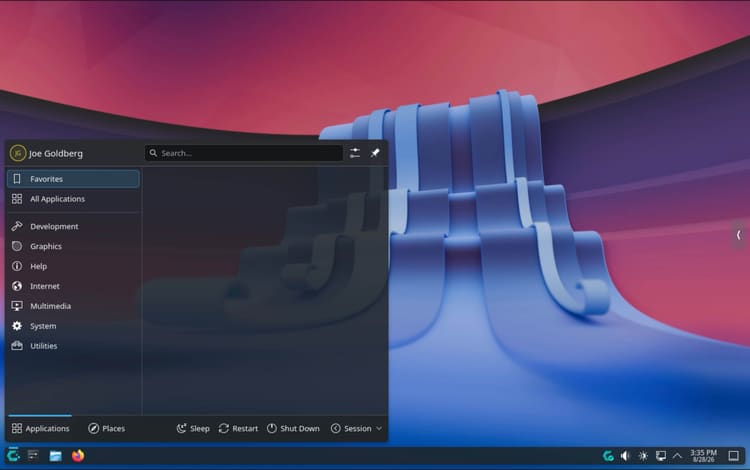Expand the Session dropdown arrow
The height and width of the screenshot is (470, 750).
(379, 428)
